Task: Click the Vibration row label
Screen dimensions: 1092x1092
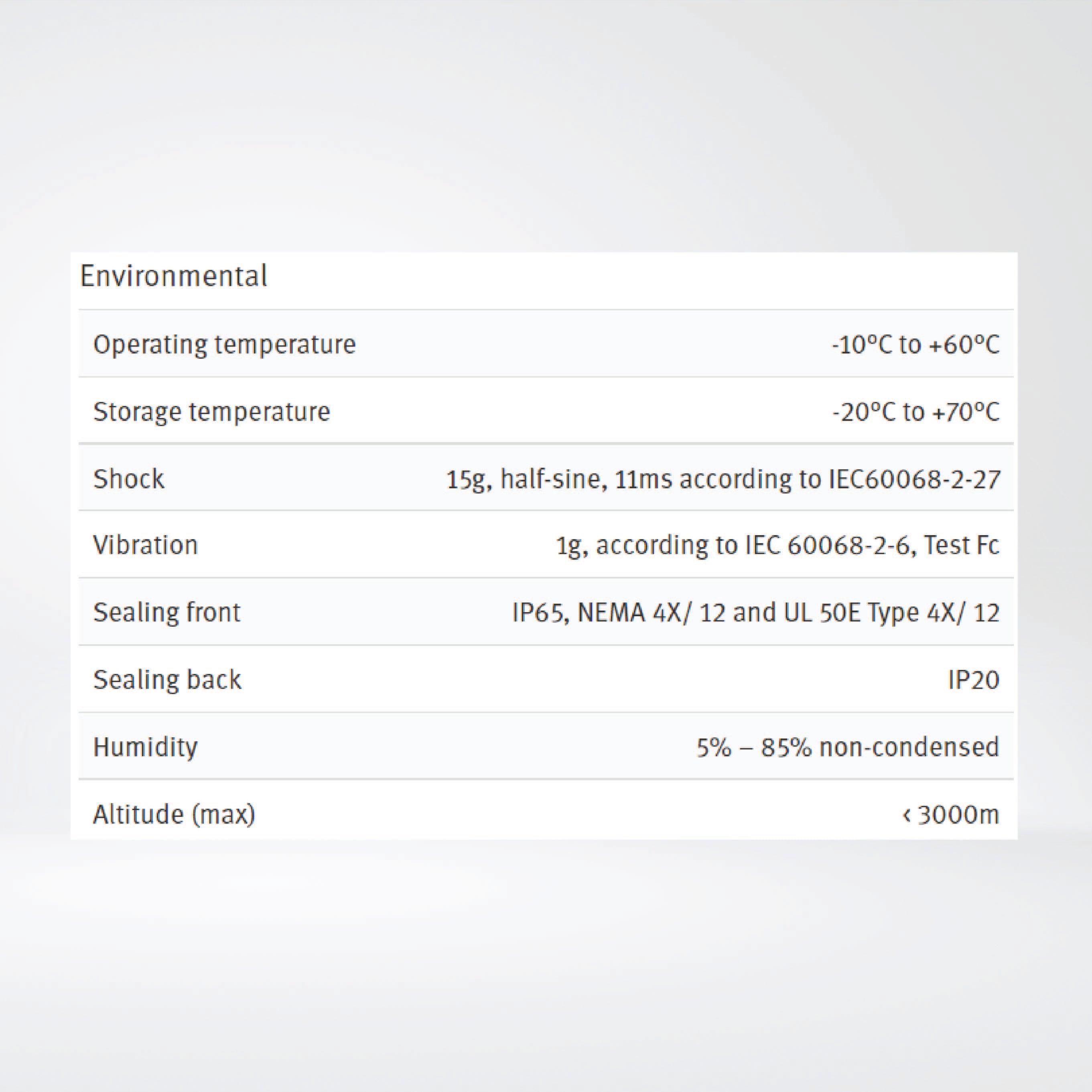Action: pyautogui.click(x=145, y=546)
